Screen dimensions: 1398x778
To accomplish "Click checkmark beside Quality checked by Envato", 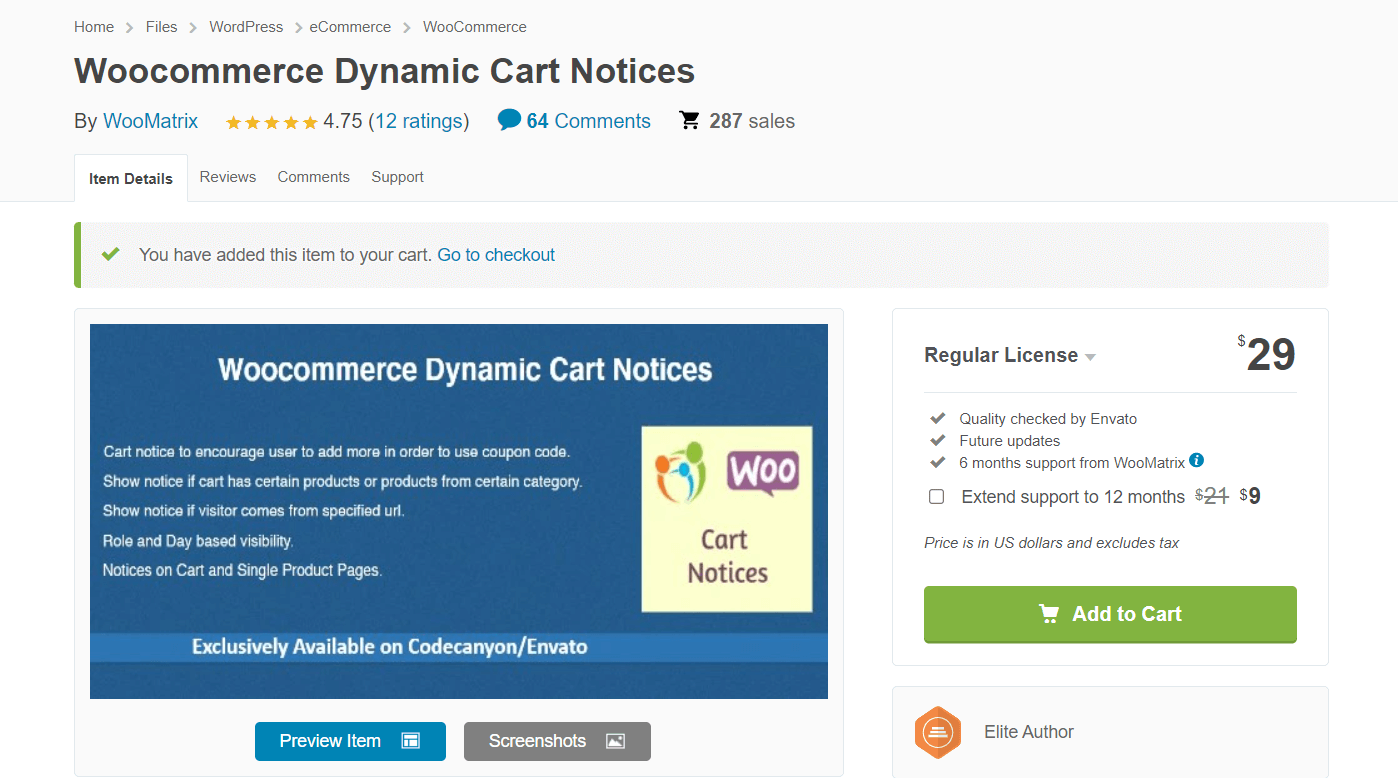I will point(937,418).
